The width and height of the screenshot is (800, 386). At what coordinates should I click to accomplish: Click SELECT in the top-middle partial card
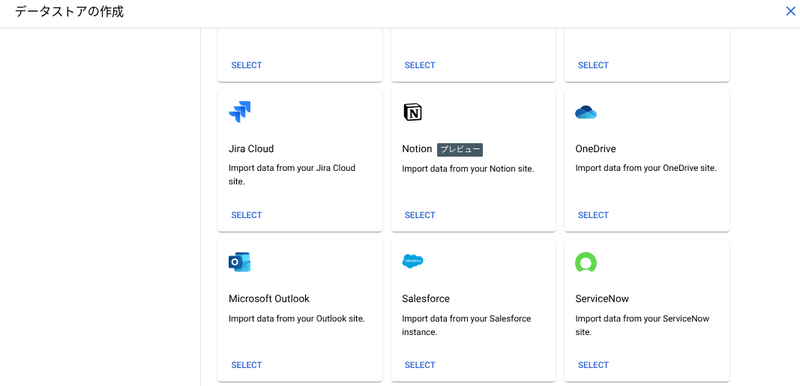tap(420, 65)
